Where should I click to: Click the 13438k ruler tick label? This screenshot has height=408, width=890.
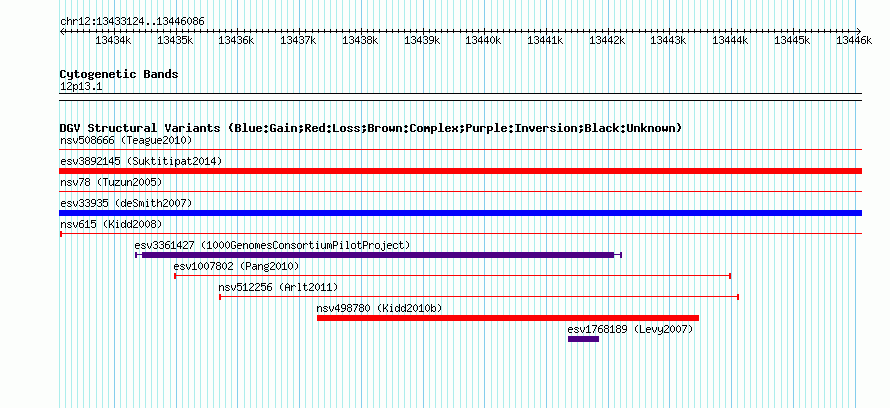click(360, 40)
